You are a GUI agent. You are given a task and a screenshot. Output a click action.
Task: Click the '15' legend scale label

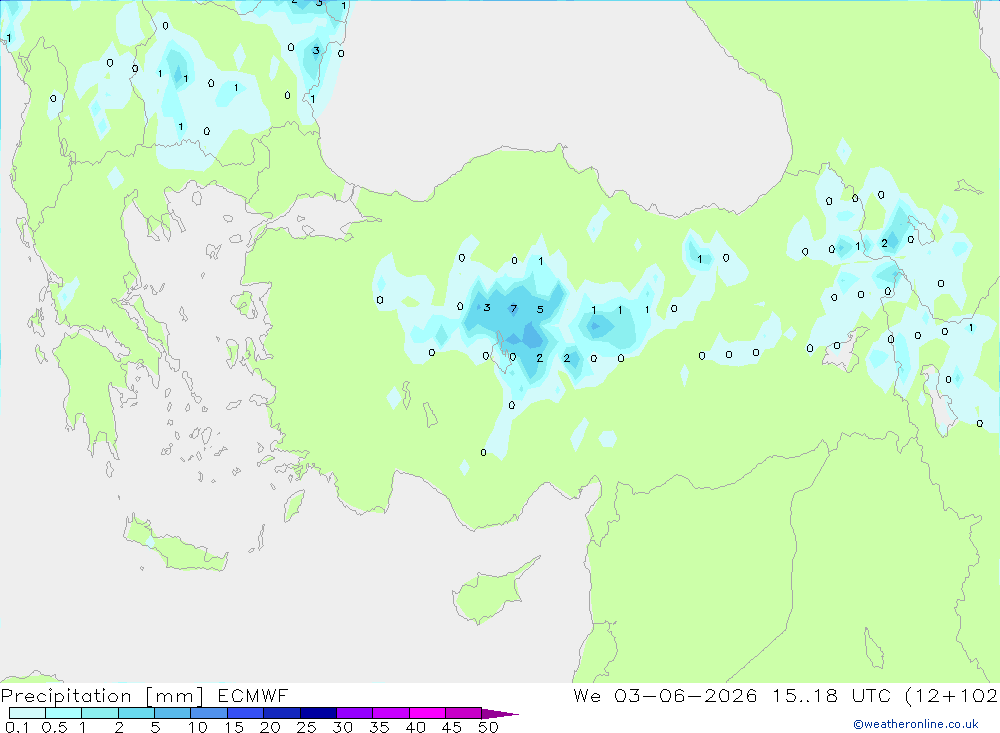coord(234,727)
